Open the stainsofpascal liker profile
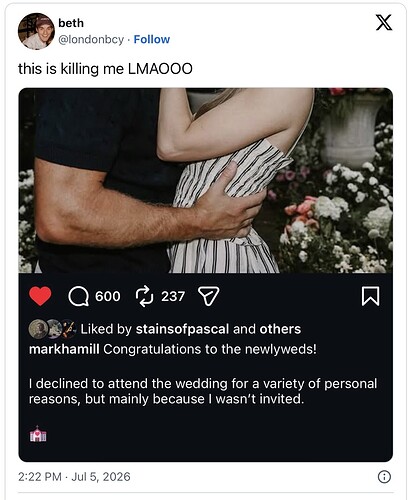The image size is (412, 500). [182, 329]
